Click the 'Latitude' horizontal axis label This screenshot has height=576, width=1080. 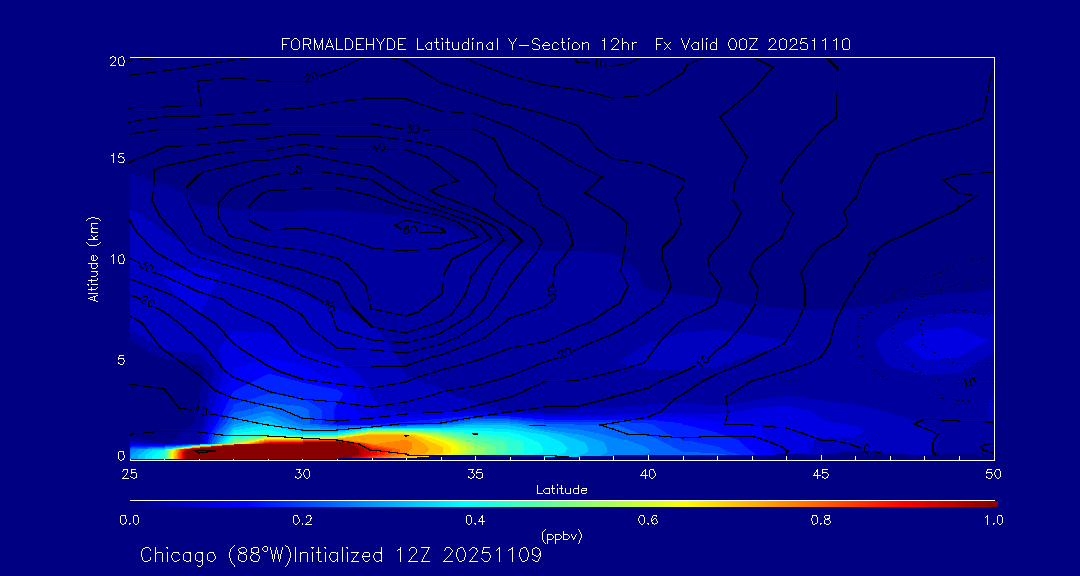(561, 491)
